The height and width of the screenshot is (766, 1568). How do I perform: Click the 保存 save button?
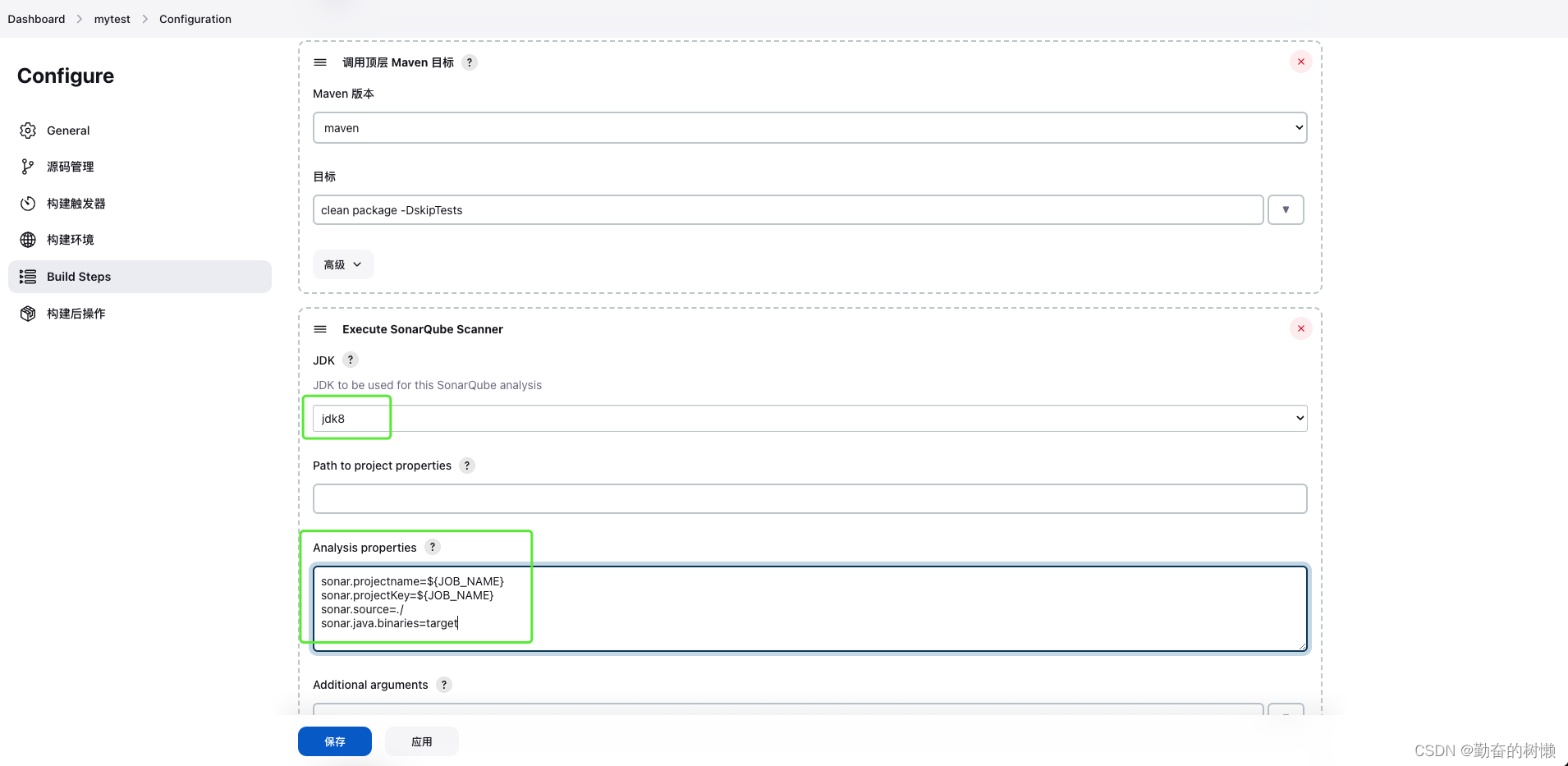(x=335, y=741)
